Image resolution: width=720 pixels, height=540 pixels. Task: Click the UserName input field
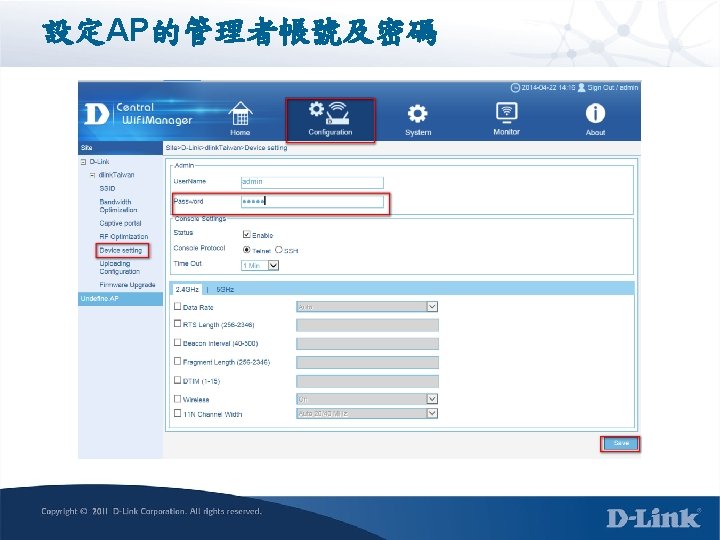coord(312,182)
